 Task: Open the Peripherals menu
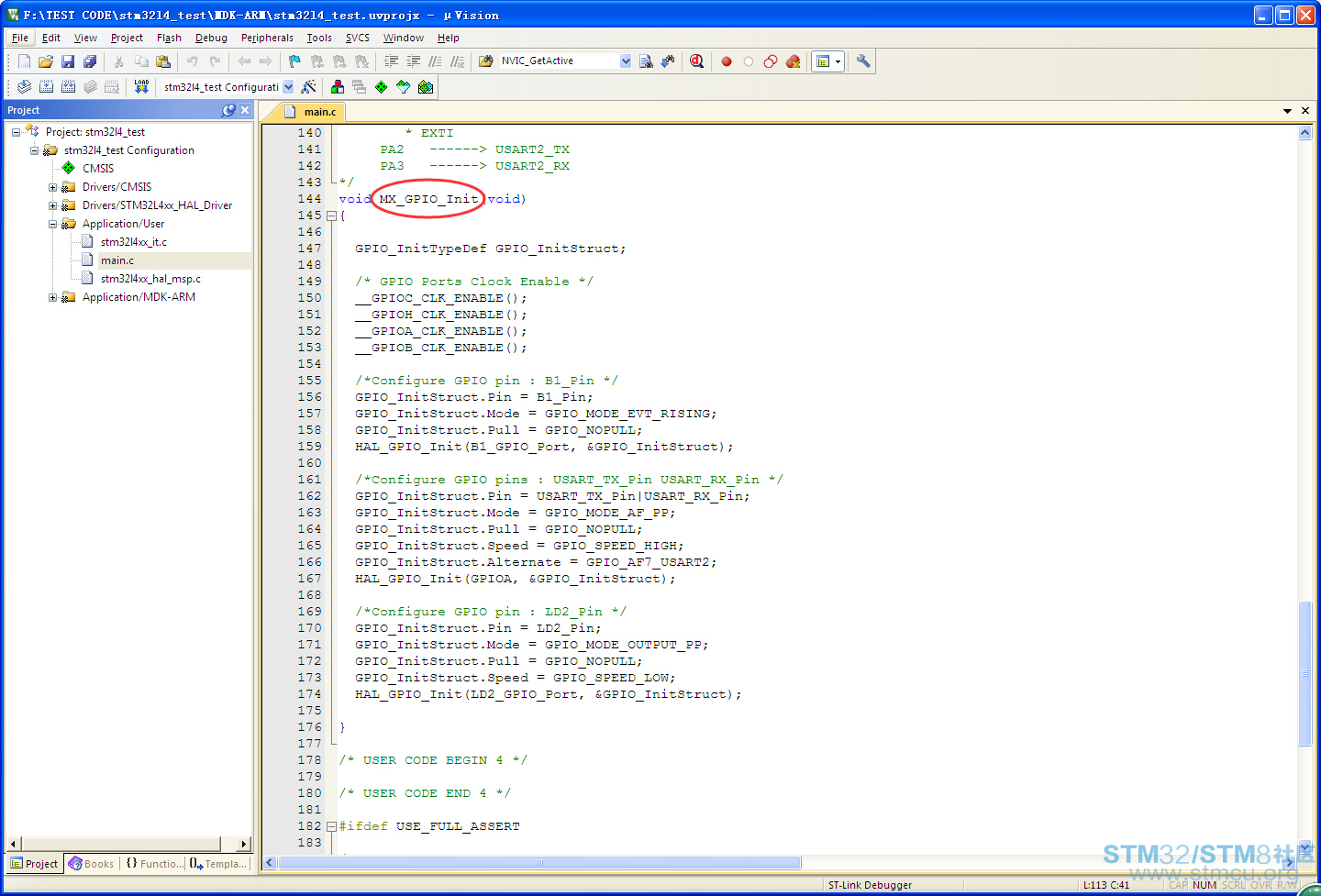click(267, 38)
